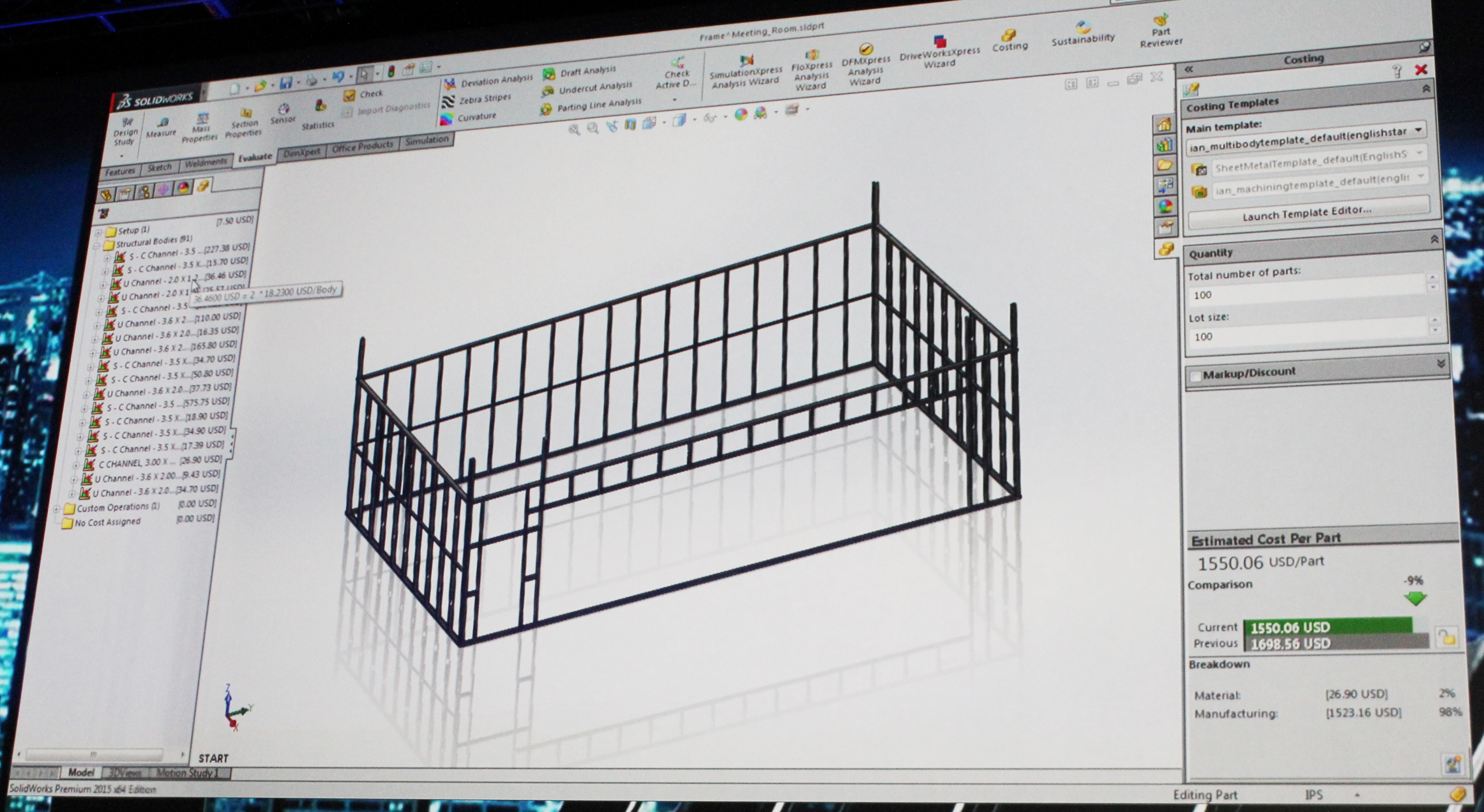Expand the Structural Bodies folder
Image resolution: width=1484 pixels, height=812 pixels.
[96, 245]
